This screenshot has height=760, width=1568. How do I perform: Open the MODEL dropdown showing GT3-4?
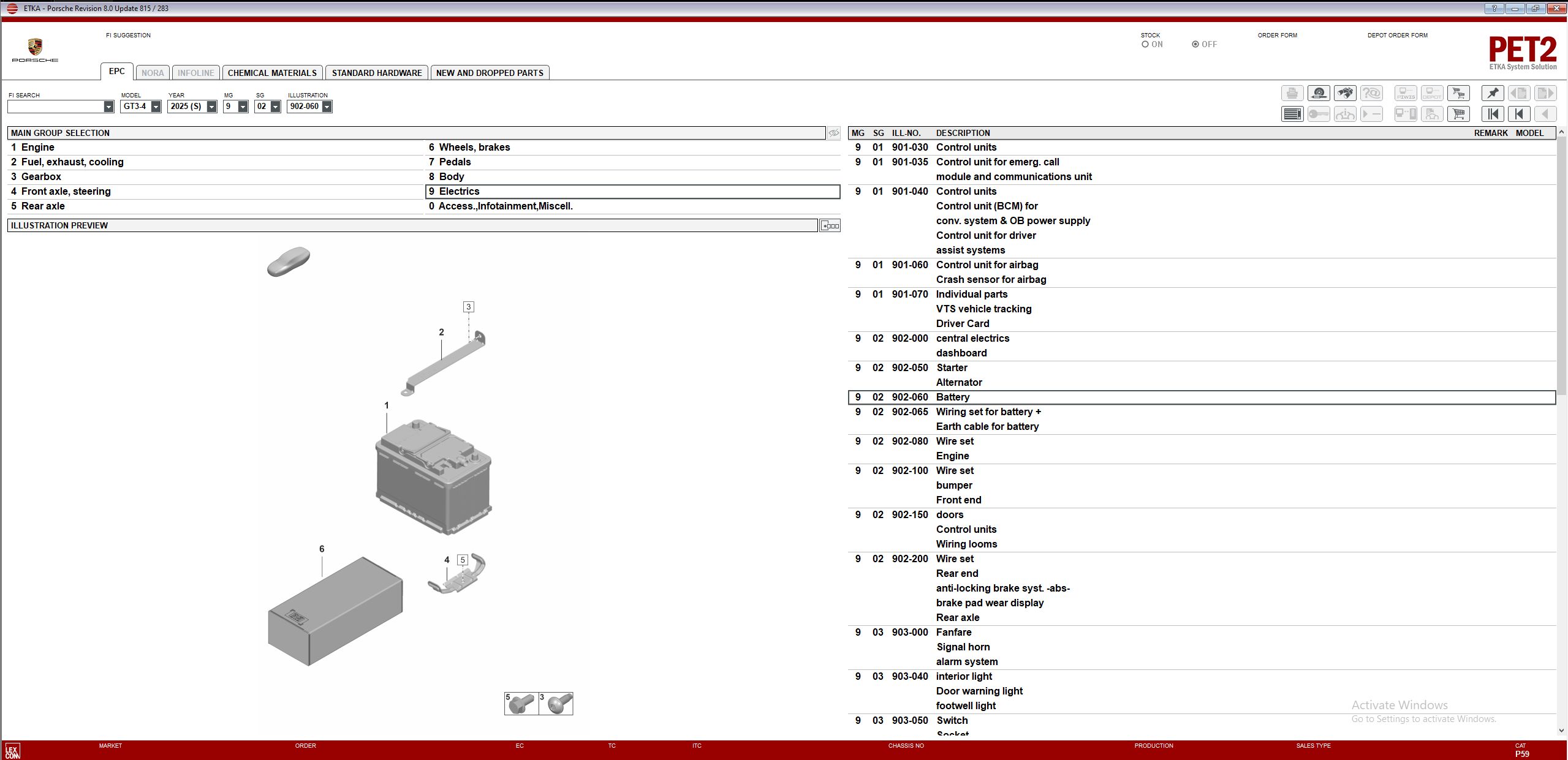tap(156, 106)
